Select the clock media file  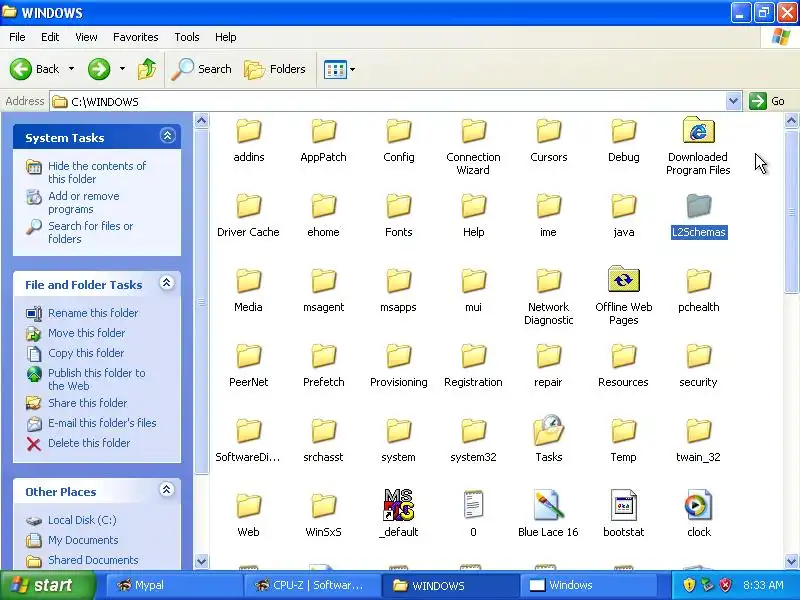(698, 513)
